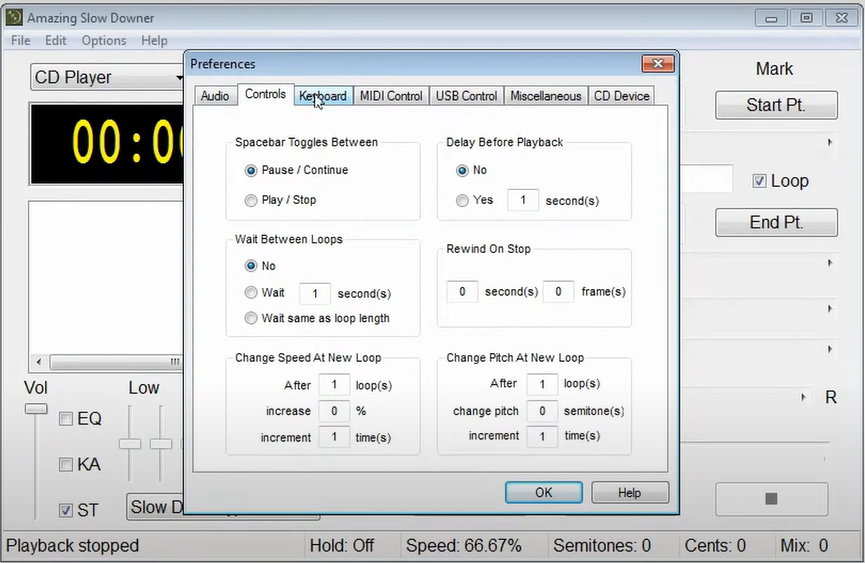Click the track list horizontal scrollbar
This screenshot has height=563, width=865.
click(x=115, y=362)
